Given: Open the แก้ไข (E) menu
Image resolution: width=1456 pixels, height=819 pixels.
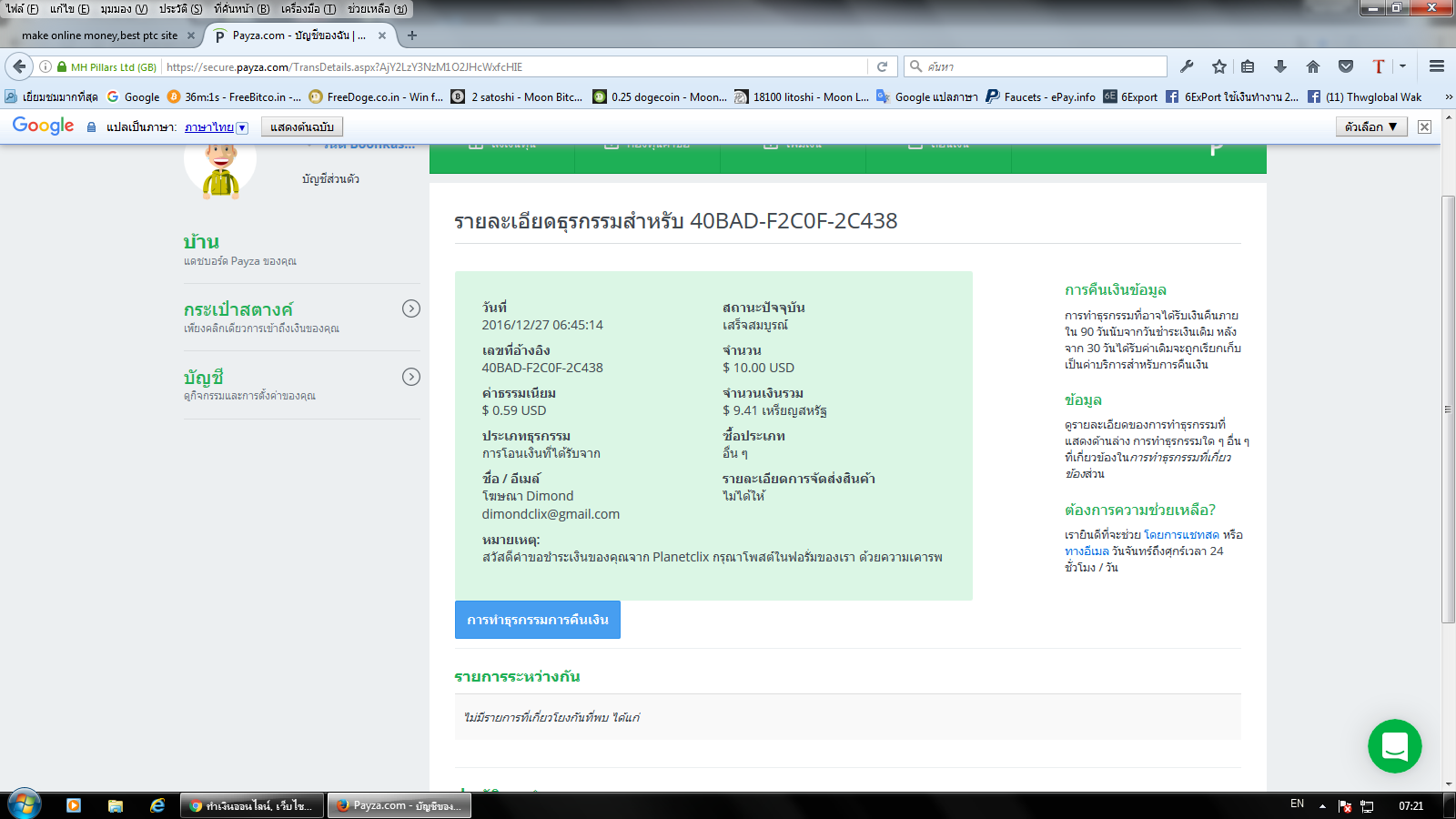Looking at the screenshot, I should (69, 9).
